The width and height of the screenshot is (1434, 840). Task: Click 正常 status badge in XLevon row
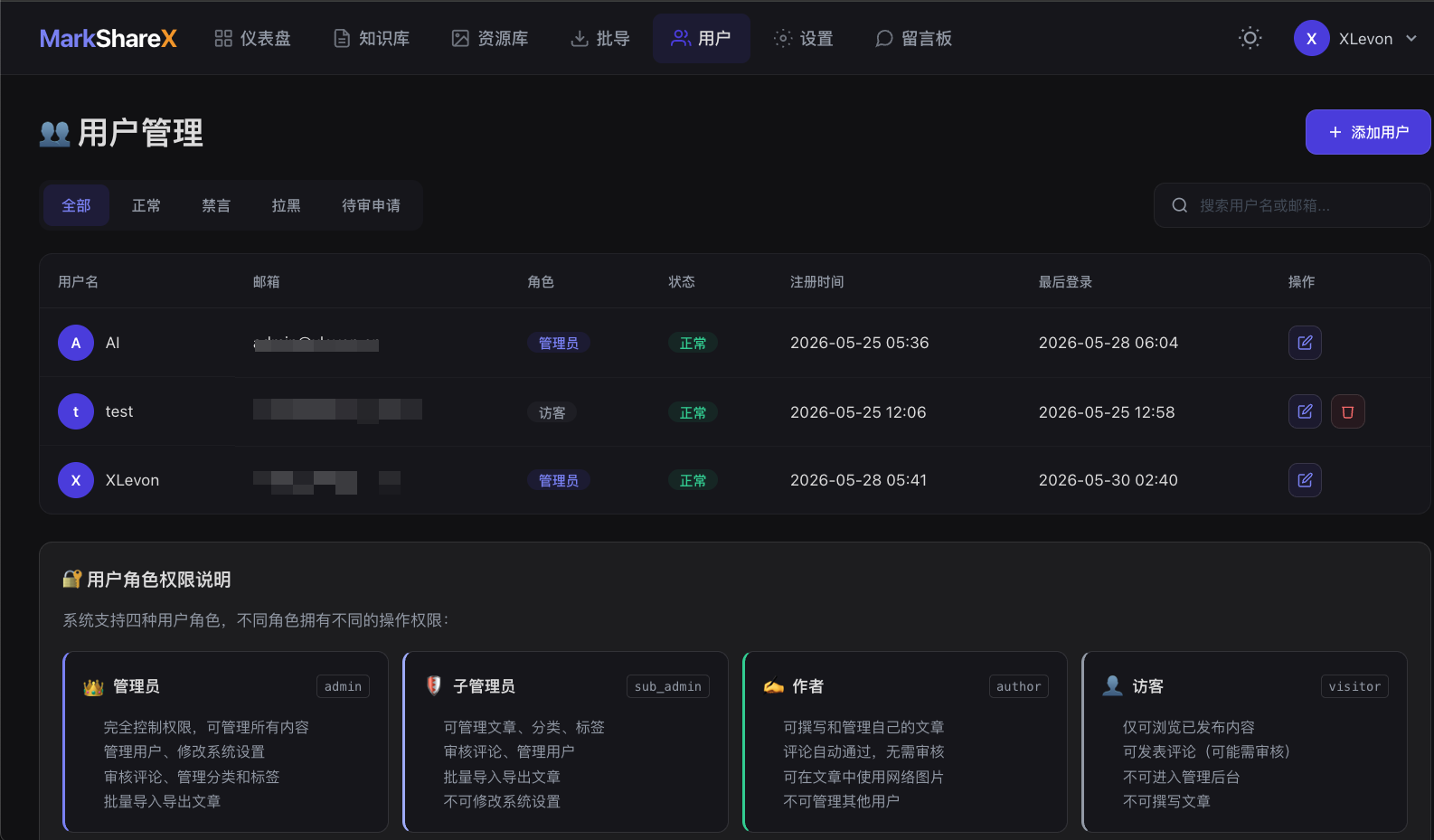[693, 480]
